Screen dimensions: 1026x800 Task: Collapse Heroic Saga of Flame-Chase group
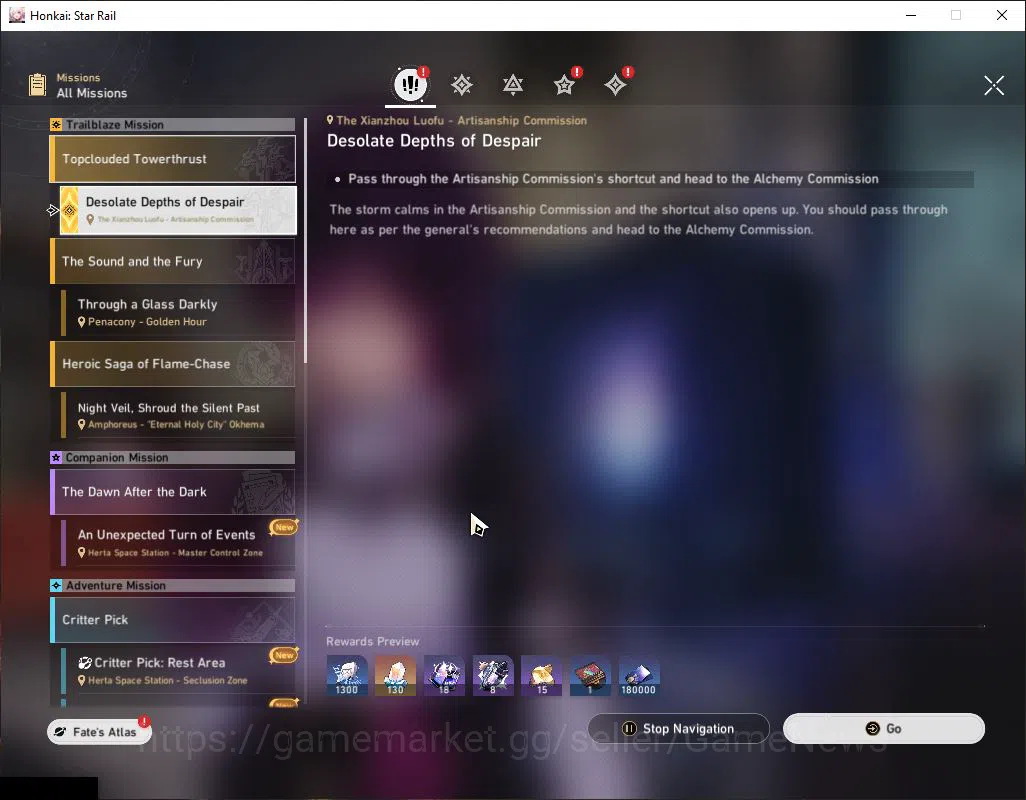pyautogui.click(x=173, y=364)
